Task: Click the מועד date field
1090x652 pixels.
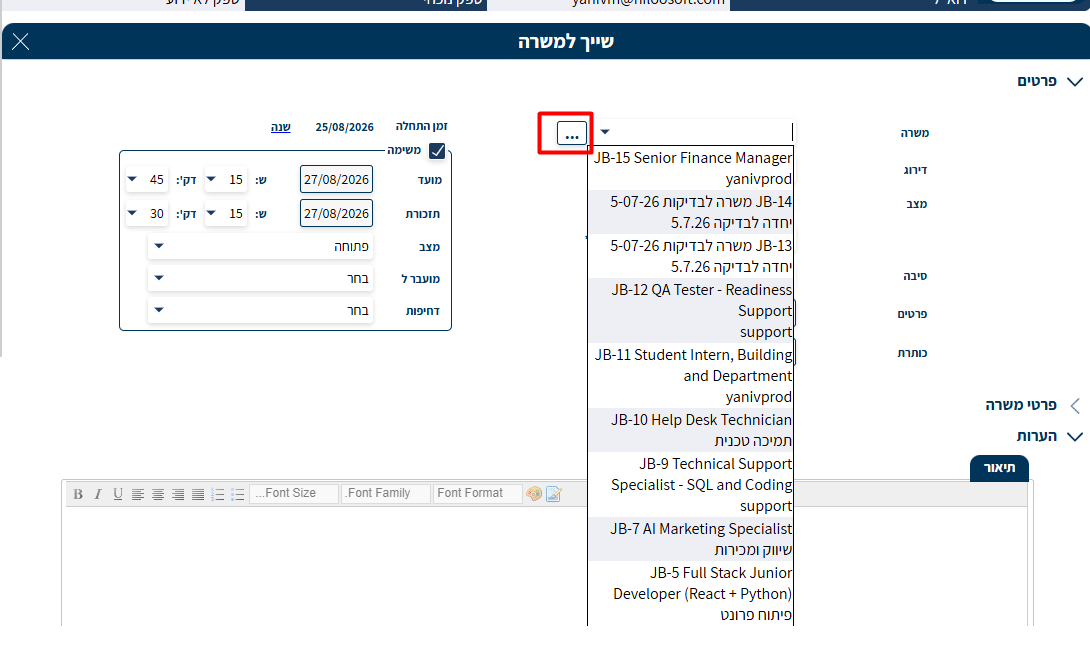Action: pos(336,179)
